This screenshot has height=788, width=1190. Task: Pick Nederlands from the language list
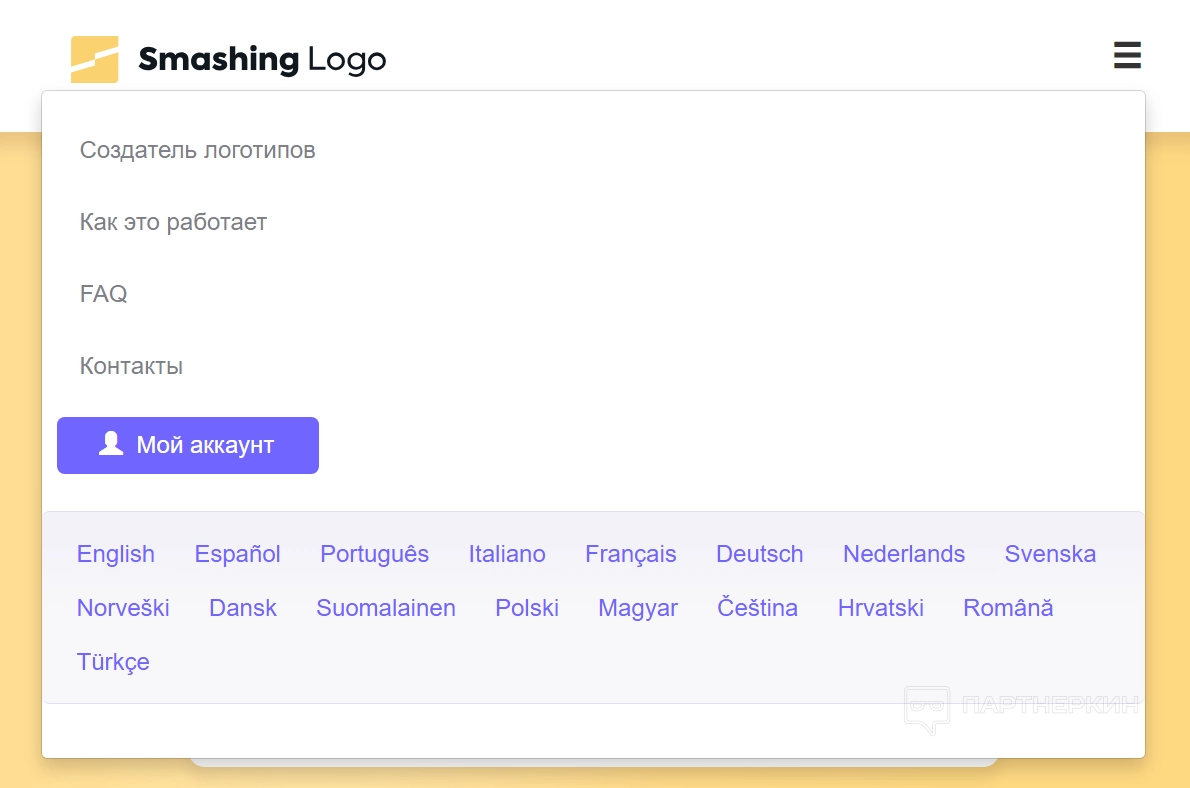tap(904, 554)
